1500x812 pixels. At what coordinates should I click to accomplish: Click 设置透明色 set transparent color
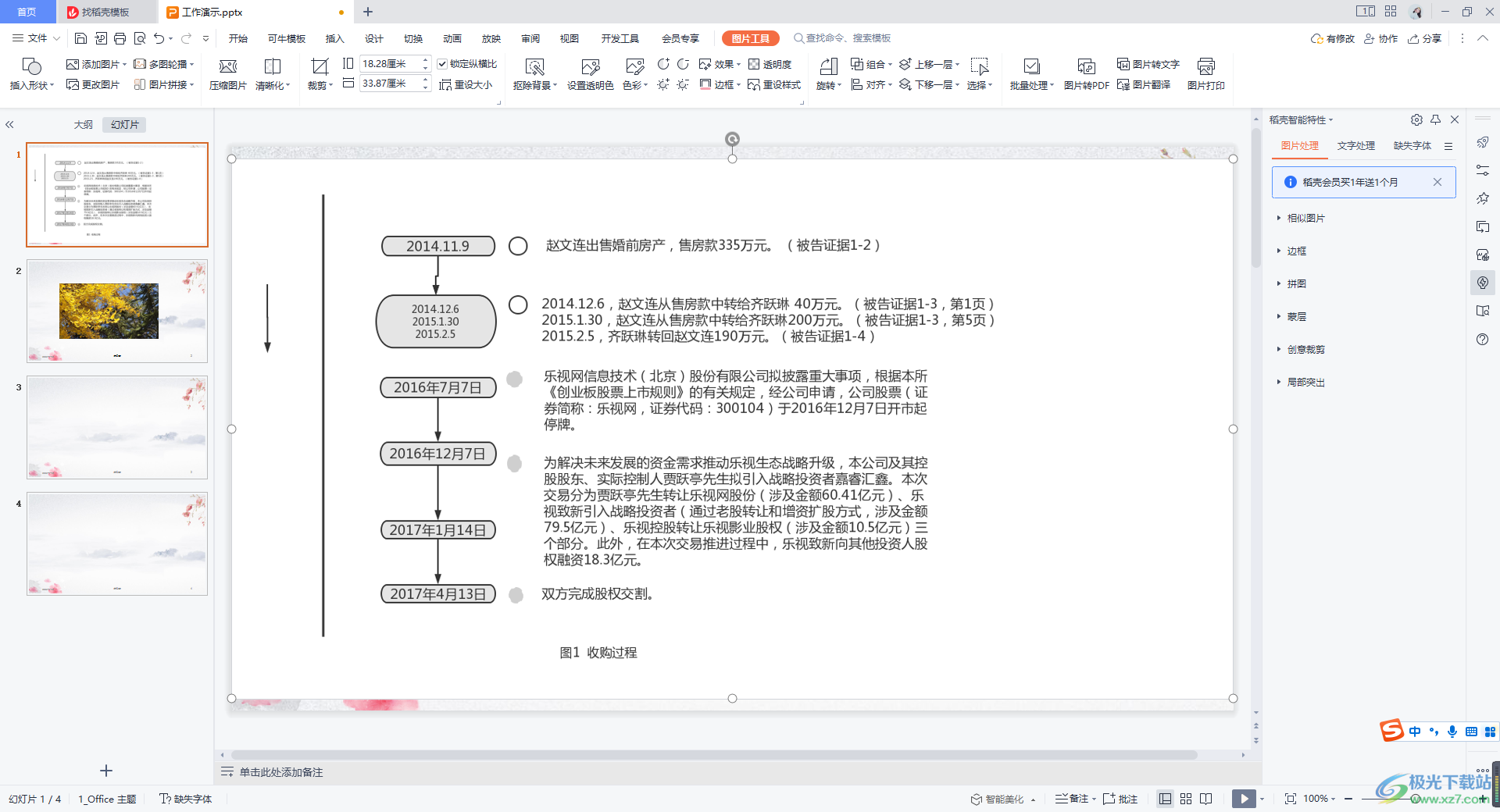tap(590, 74)
